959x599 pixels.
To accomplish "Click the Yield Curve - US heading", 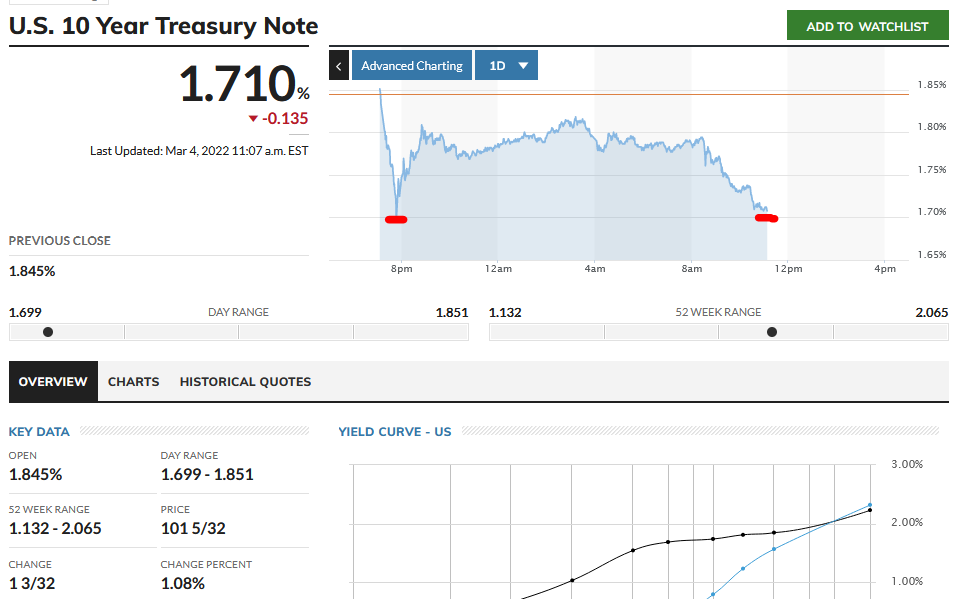I will 395,432.
